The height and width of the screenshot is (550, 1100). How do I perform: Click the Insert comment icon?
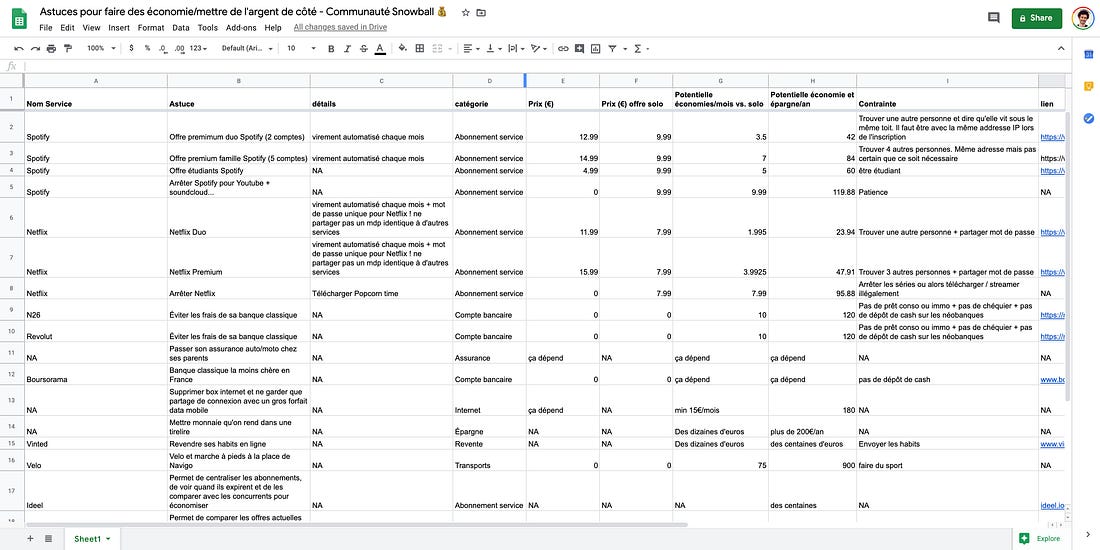pos(579,48)
